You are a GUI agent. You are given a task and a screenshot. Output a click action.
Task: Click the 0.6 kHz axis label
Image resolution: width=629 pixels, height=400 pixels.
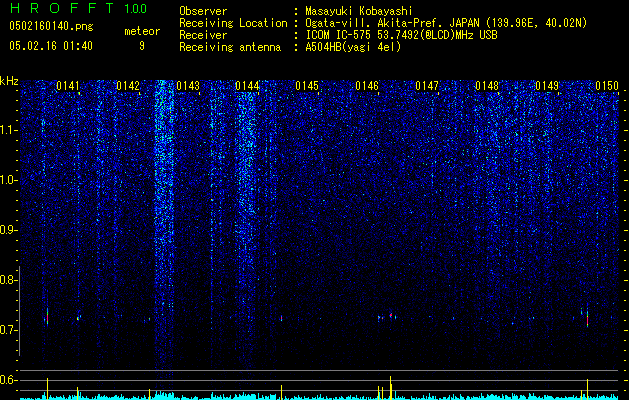tap(9, 380)
